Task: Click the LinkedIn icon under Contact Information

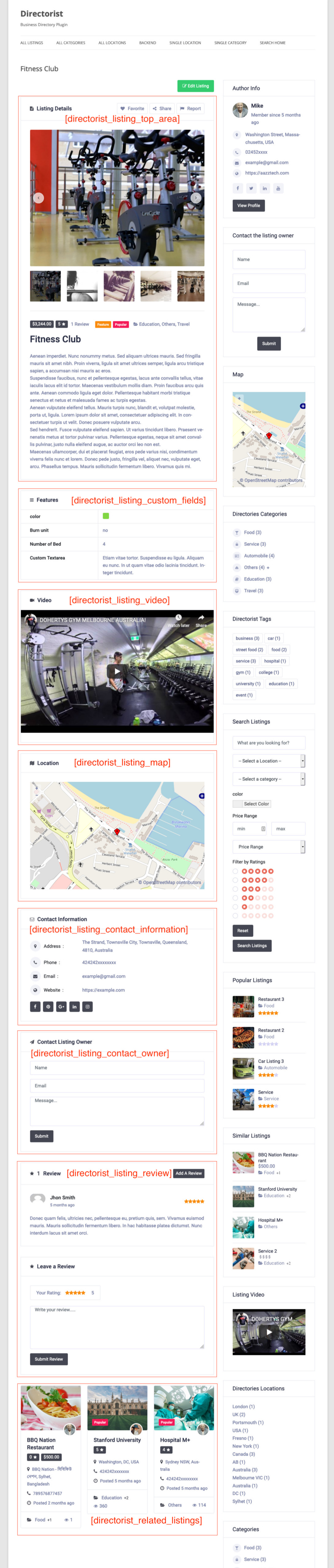Action: (74, 1007)
